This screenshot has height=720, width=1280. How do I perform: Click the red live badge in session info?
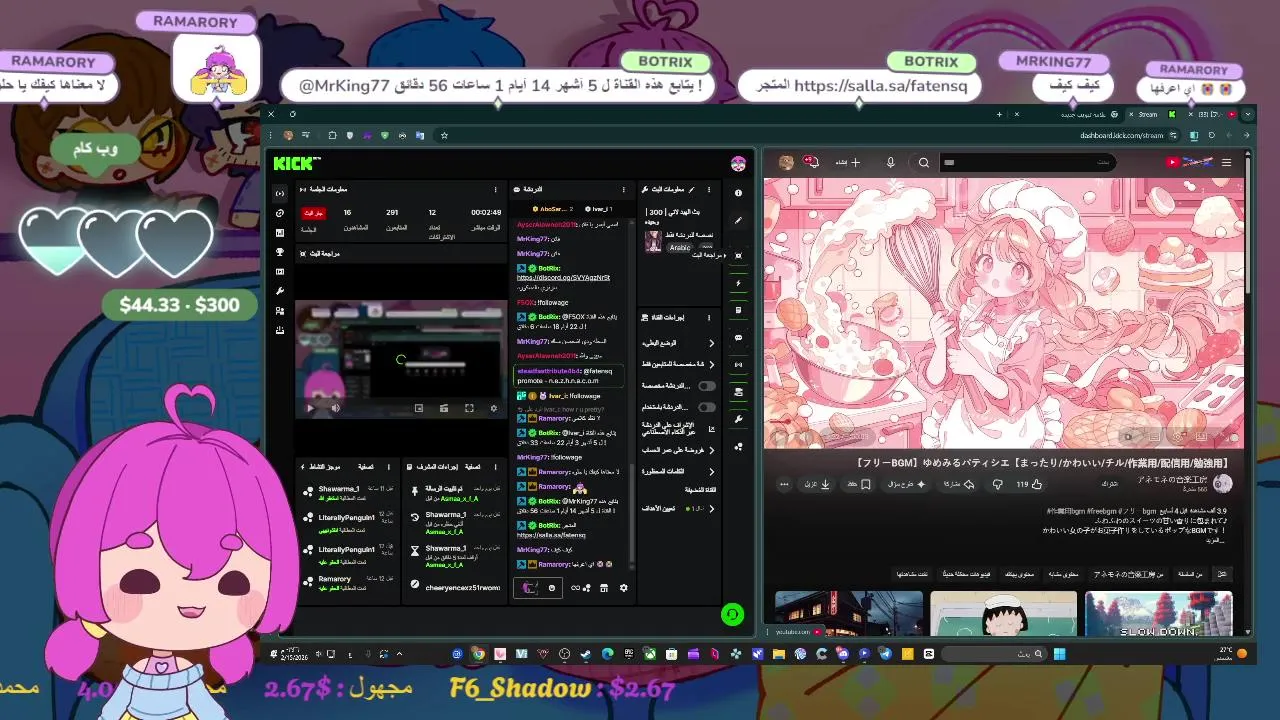pyautogui.click(x=313, y=213)
